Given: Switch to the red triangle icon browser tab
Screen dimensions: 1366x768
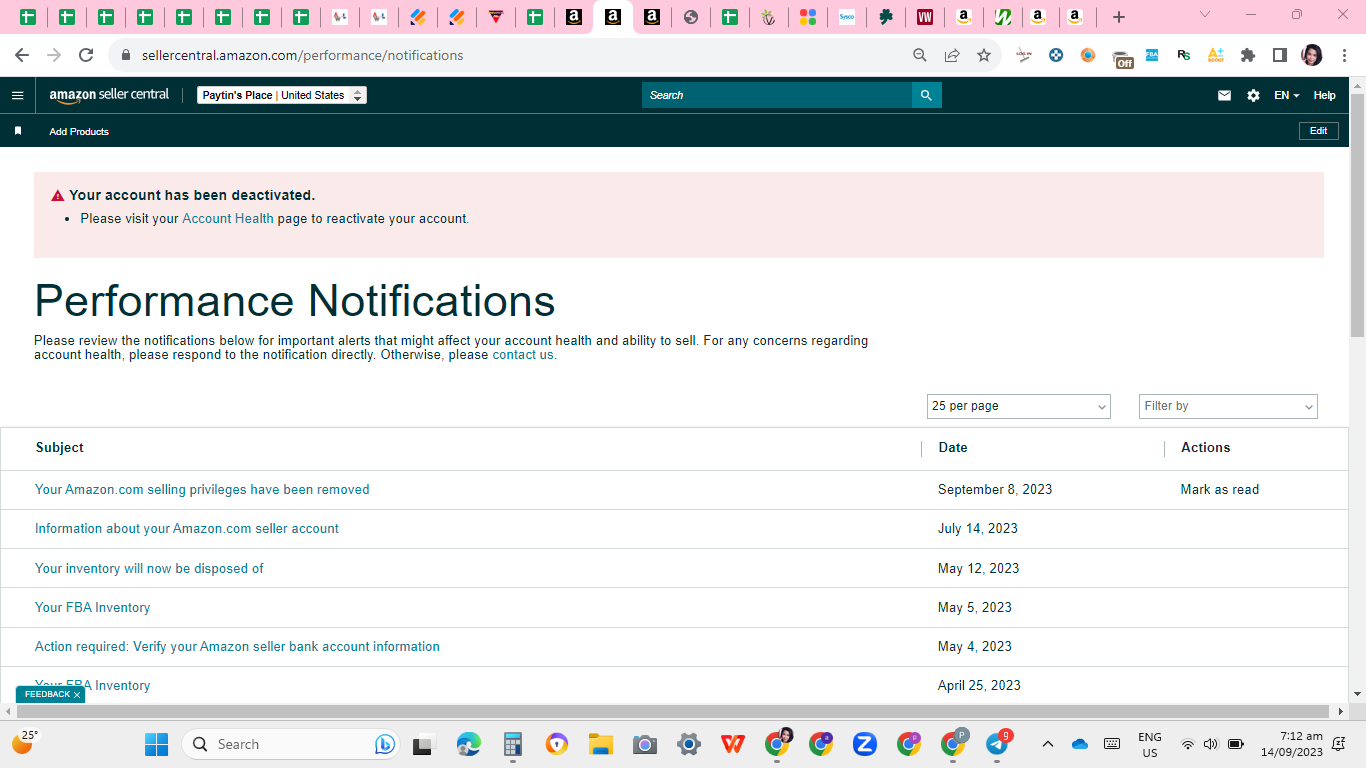Looking at the screenshot, I should tap(495, 17).
